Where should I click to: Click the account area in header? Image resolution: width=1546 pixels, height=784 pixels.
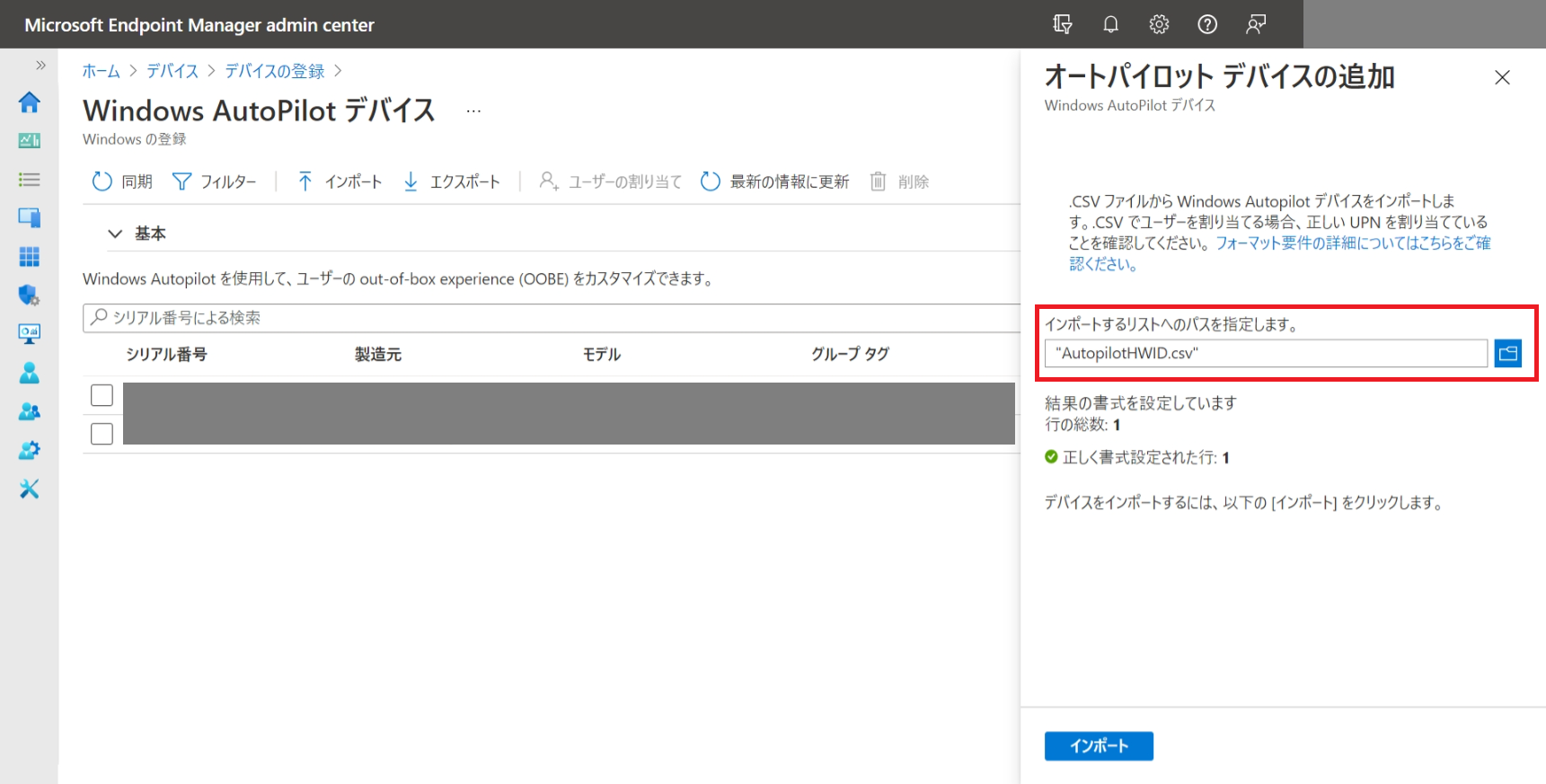click(x=1424, y=24)
